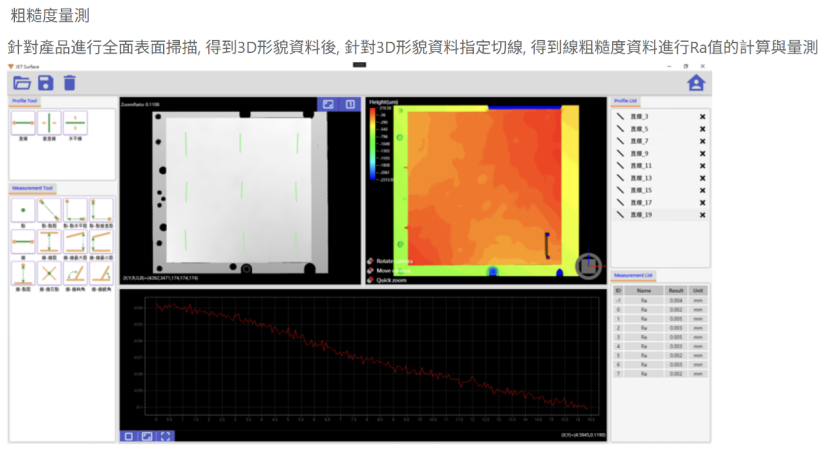Open file with the folder icon
The height and width of the screenshot is (452, 830).
click(x=22, y=83)
